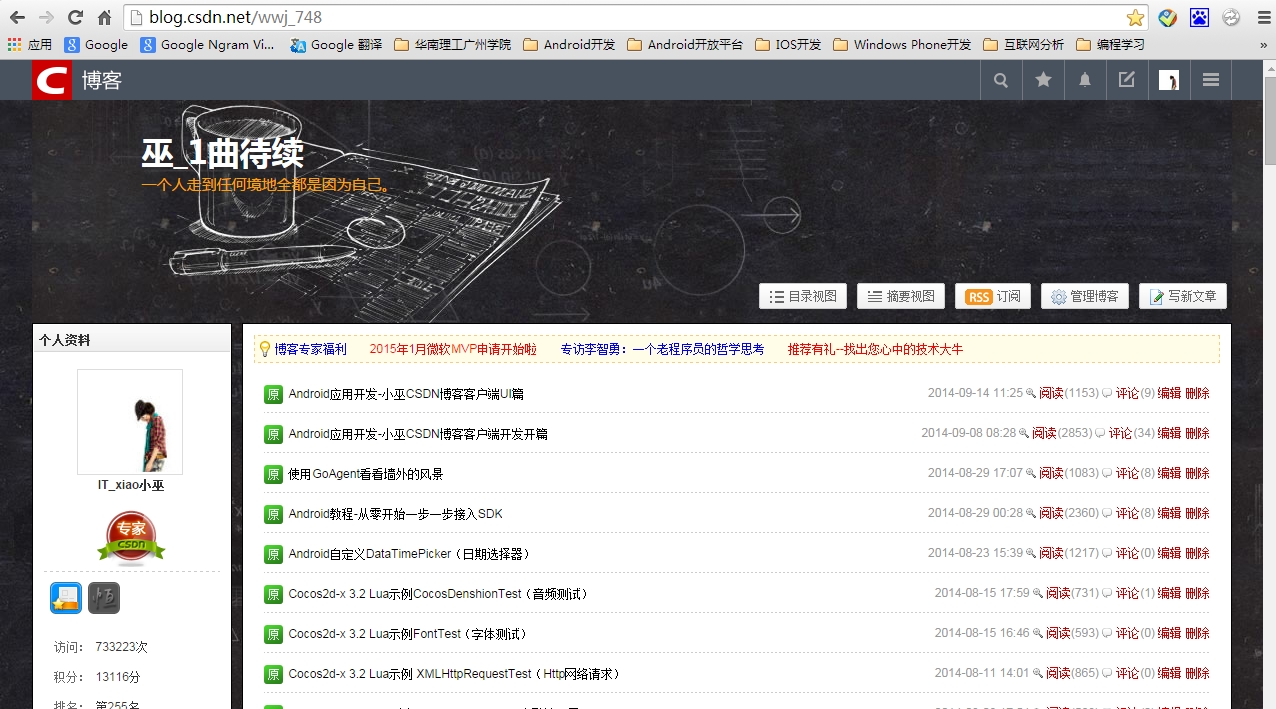Reload the page with the refresh icon
This screenshot has width=1276, height=709.
coord(75,18)
